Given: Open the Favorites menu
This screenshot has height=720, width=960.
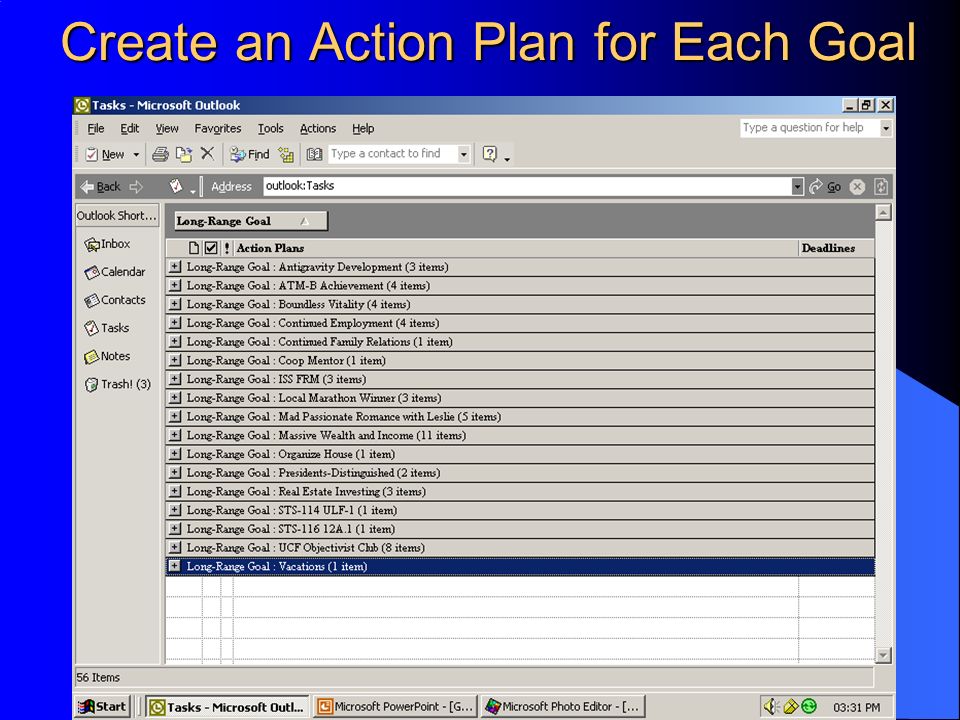Looking at the screenshot, I should [x=217, y=129].
